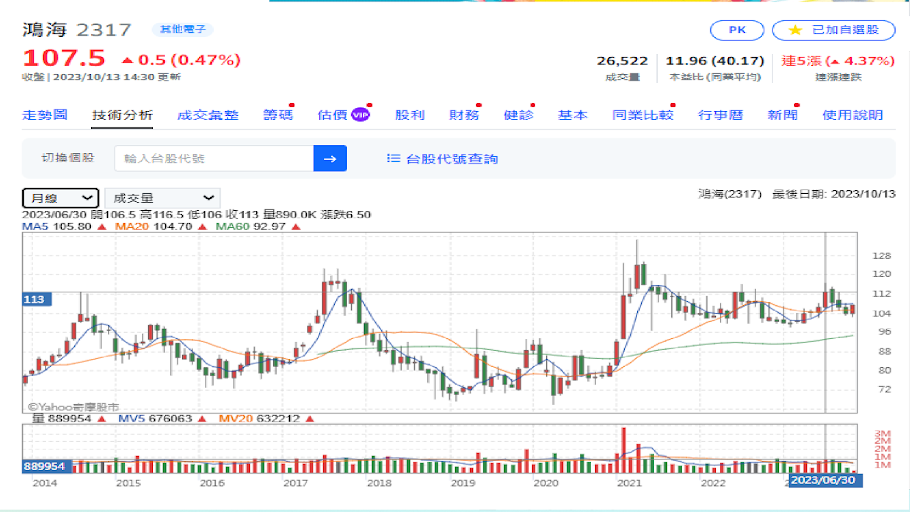
Task: Click the 889954 volume label on chart
Action: click(45, 466)
